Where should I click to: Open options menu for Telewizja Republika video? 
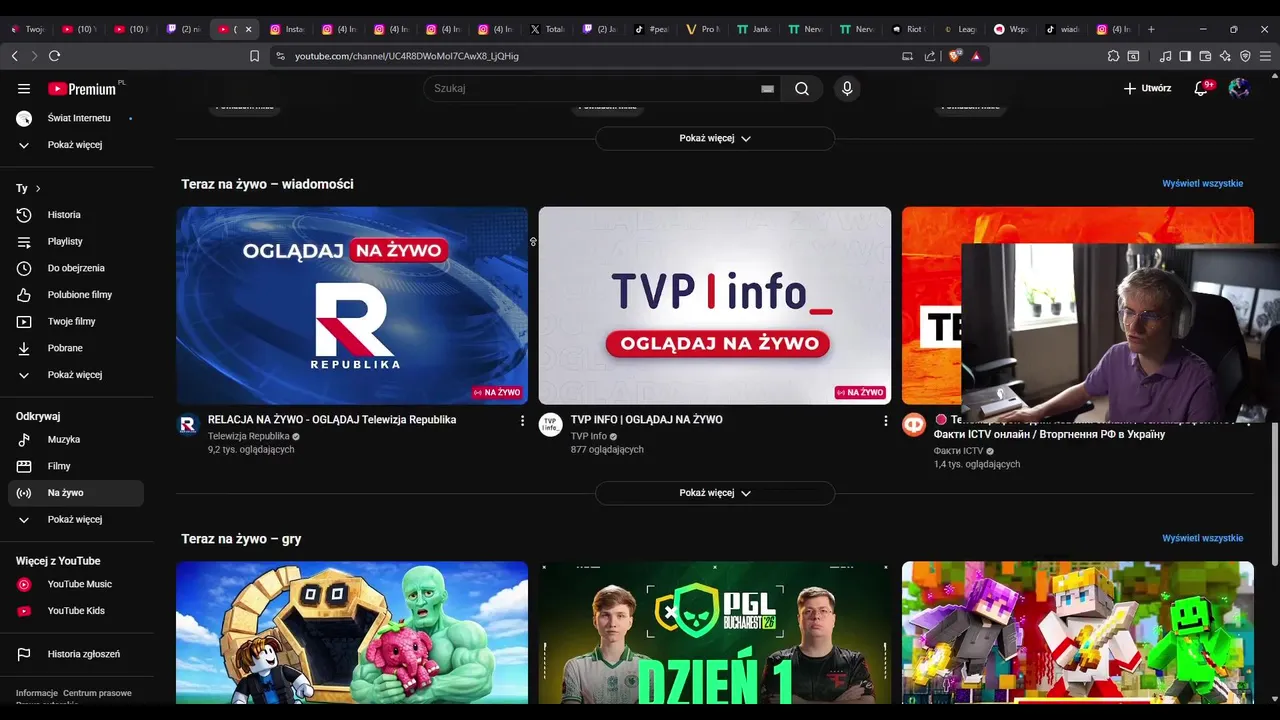point(522,421)
